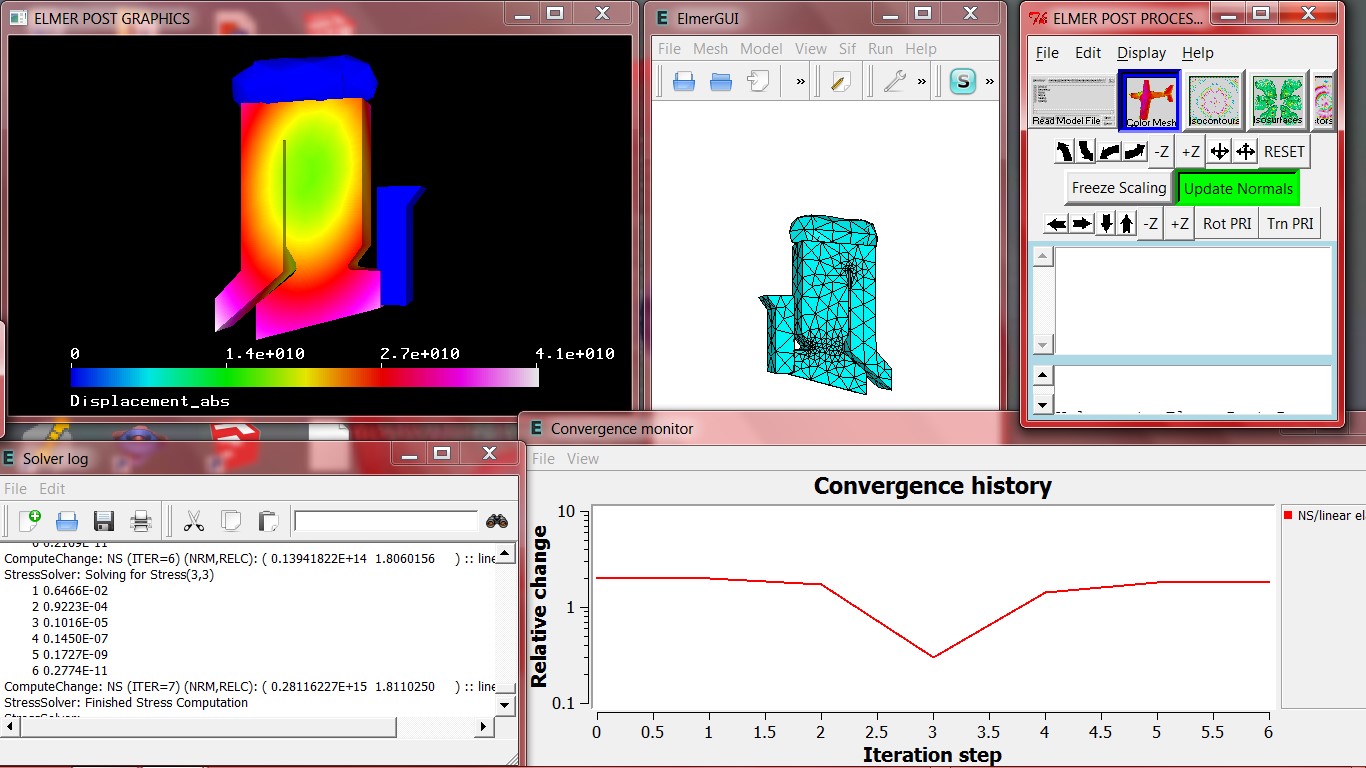The width and height of the screenshot is (1366, 768).
Task: Open the ElmerGUI Sif menu
Action: [847, 48]
